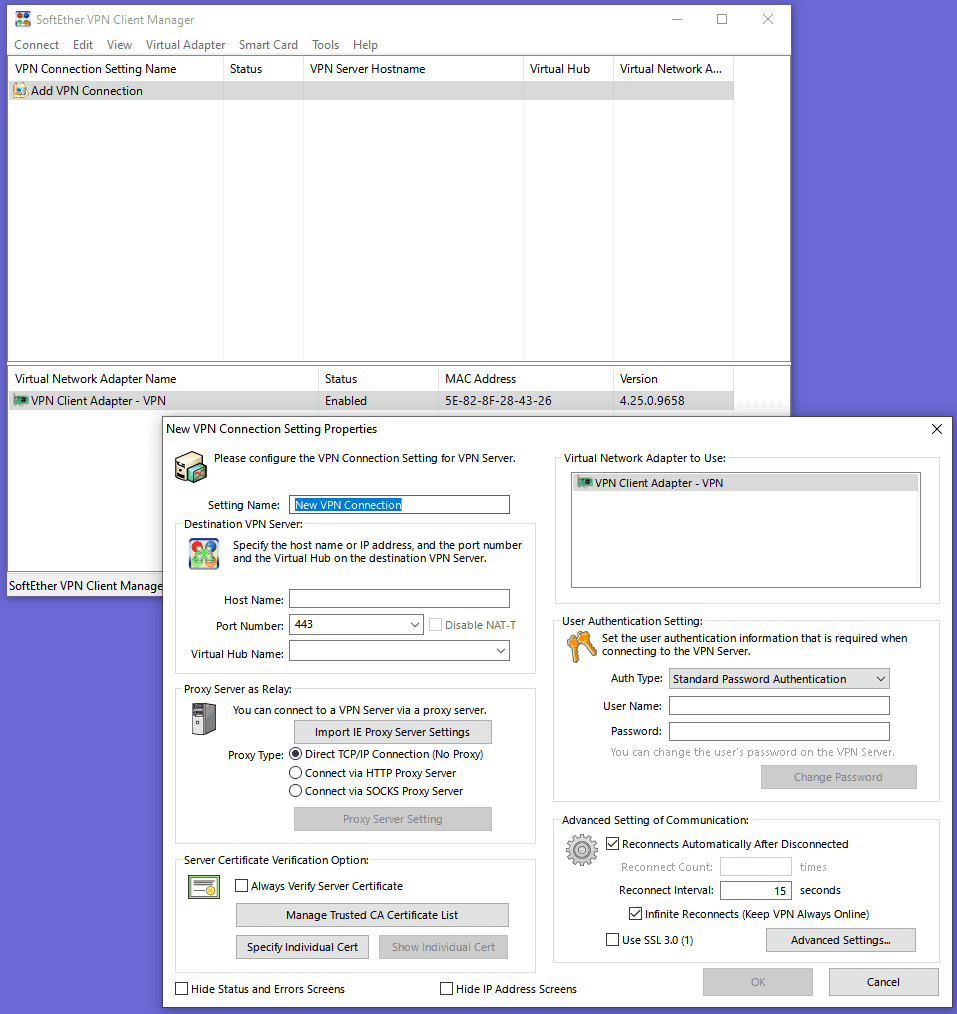Click the Password field
Image resolution: width=957 pixels, height=1014 pixels.
pos(779,731)
